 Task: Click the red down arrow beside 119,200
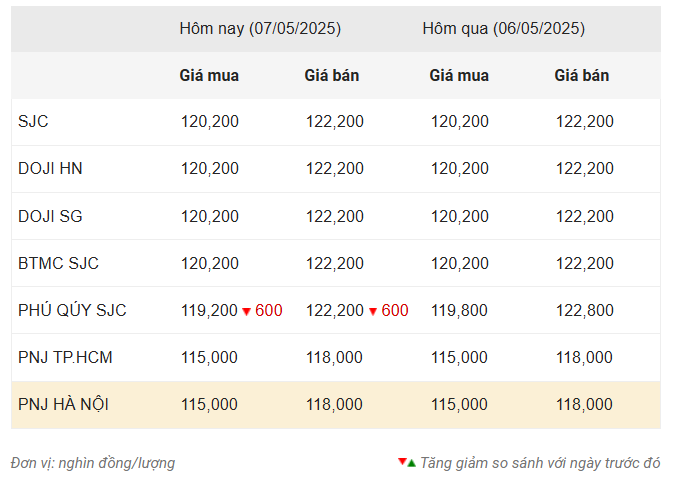pos(246,311)
